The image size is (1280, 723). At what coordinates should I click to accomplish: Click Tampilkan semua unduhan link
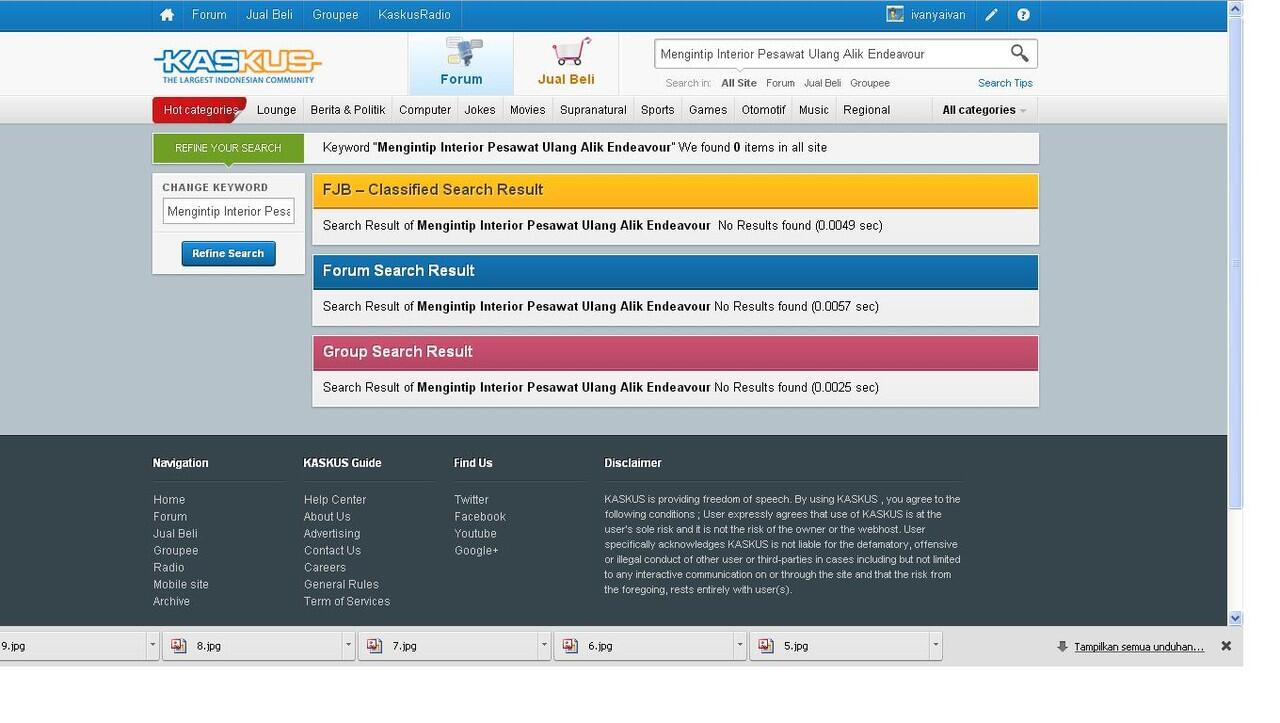[x=1139, y=647]
